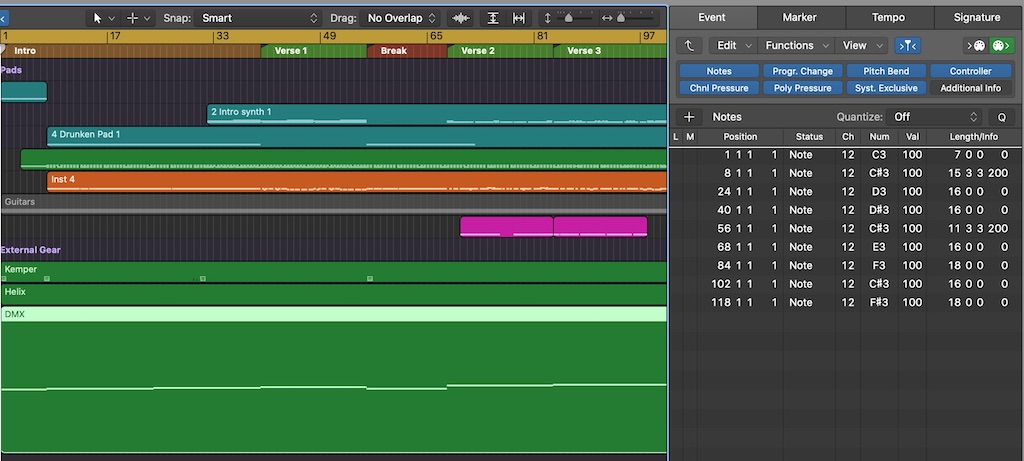Toggle the Syst. Exclusive event filter

tap(886, 88)
